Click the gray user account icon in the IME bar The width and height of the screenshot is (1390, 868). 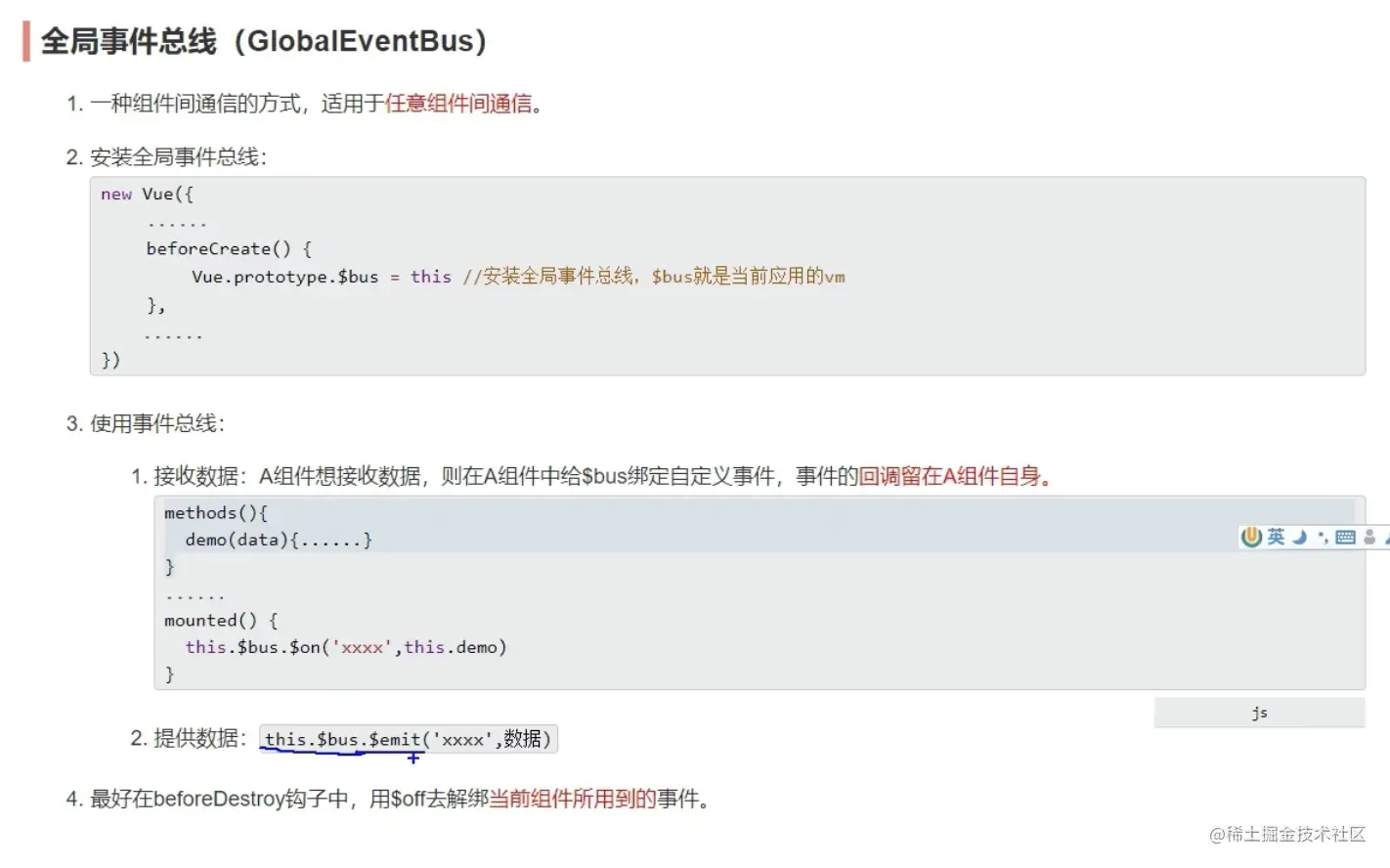(1369, 537)
